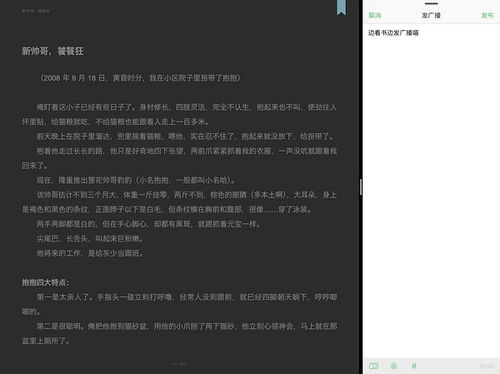This screenshot has width=500, height=374.
Task: Click the paragraph starting with 第一是太亲人了
Action: 179,304
